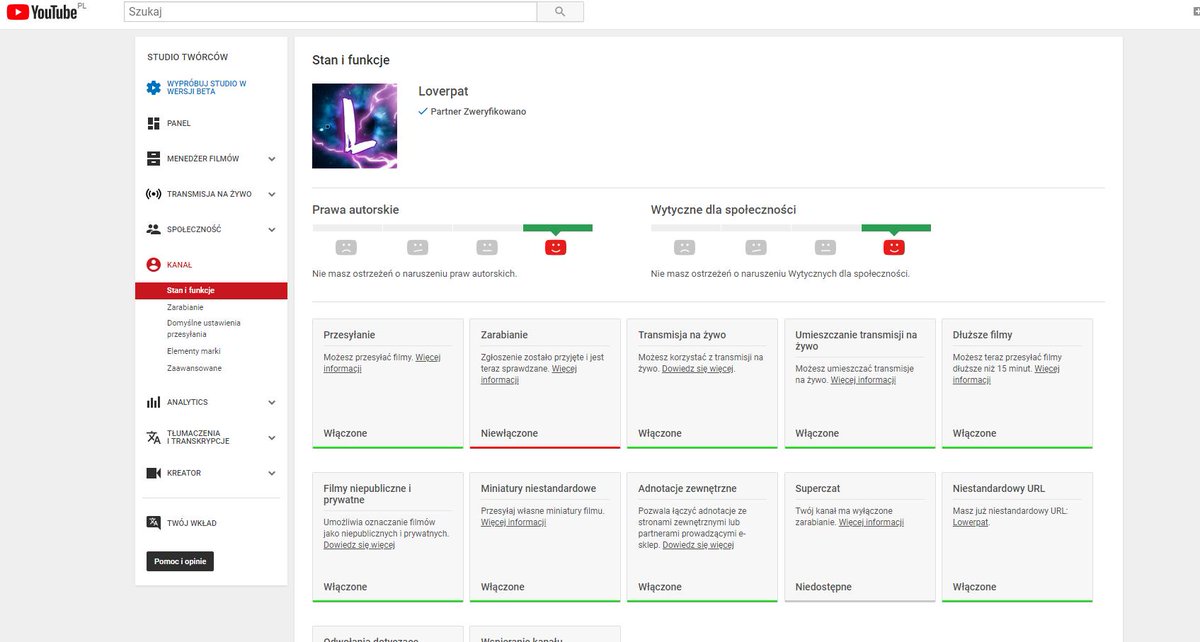Expand the Menedżer filmów section

[272, 159]
